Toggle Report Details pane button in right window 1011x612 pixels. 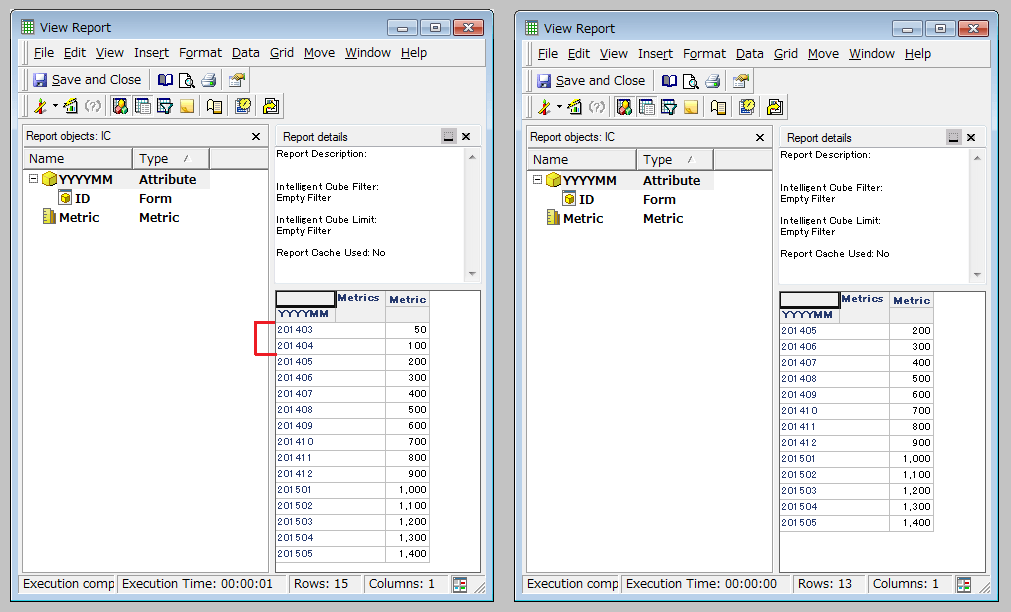coord(646,107)
